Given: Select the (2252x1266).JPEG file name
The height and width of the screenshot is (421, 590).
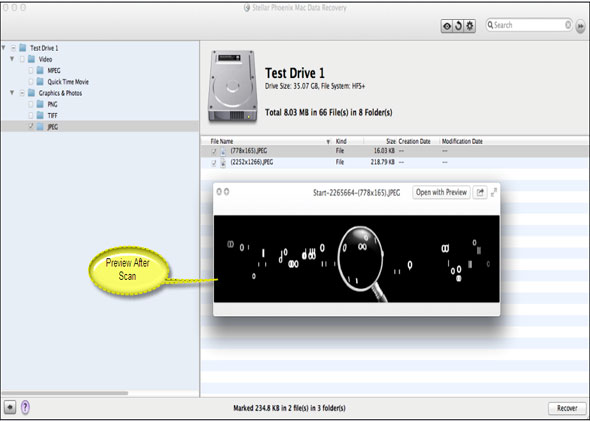Looking at the screenshot, I should click(251, 163).
